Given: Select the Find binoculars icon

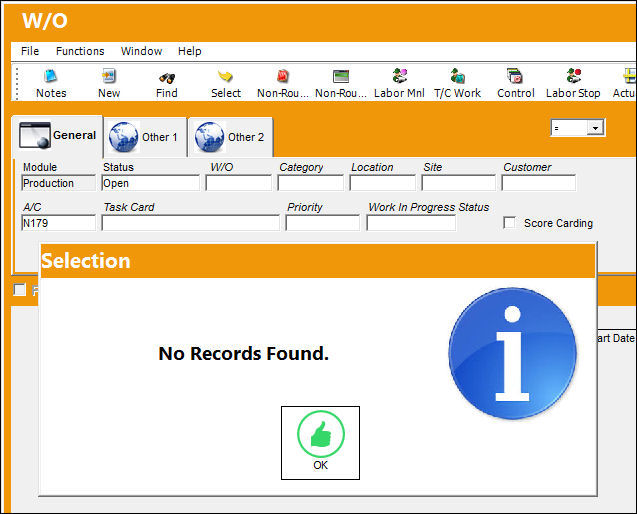Looking at the screenshot, I should (167, 83).
